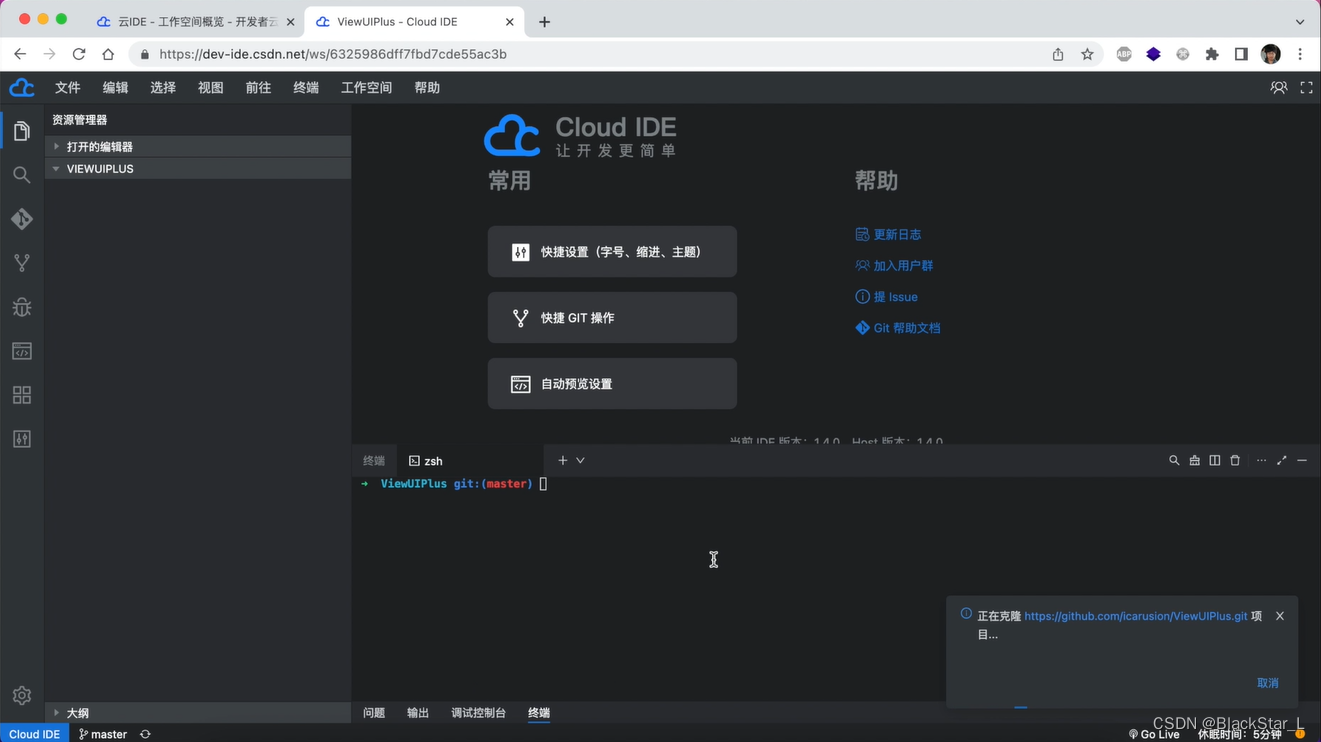Image resolution: width=1321 pixels, height=742 pixels.
Task: Open the 前往 menu
Action: pyautogui.click(x=258, y=88)
